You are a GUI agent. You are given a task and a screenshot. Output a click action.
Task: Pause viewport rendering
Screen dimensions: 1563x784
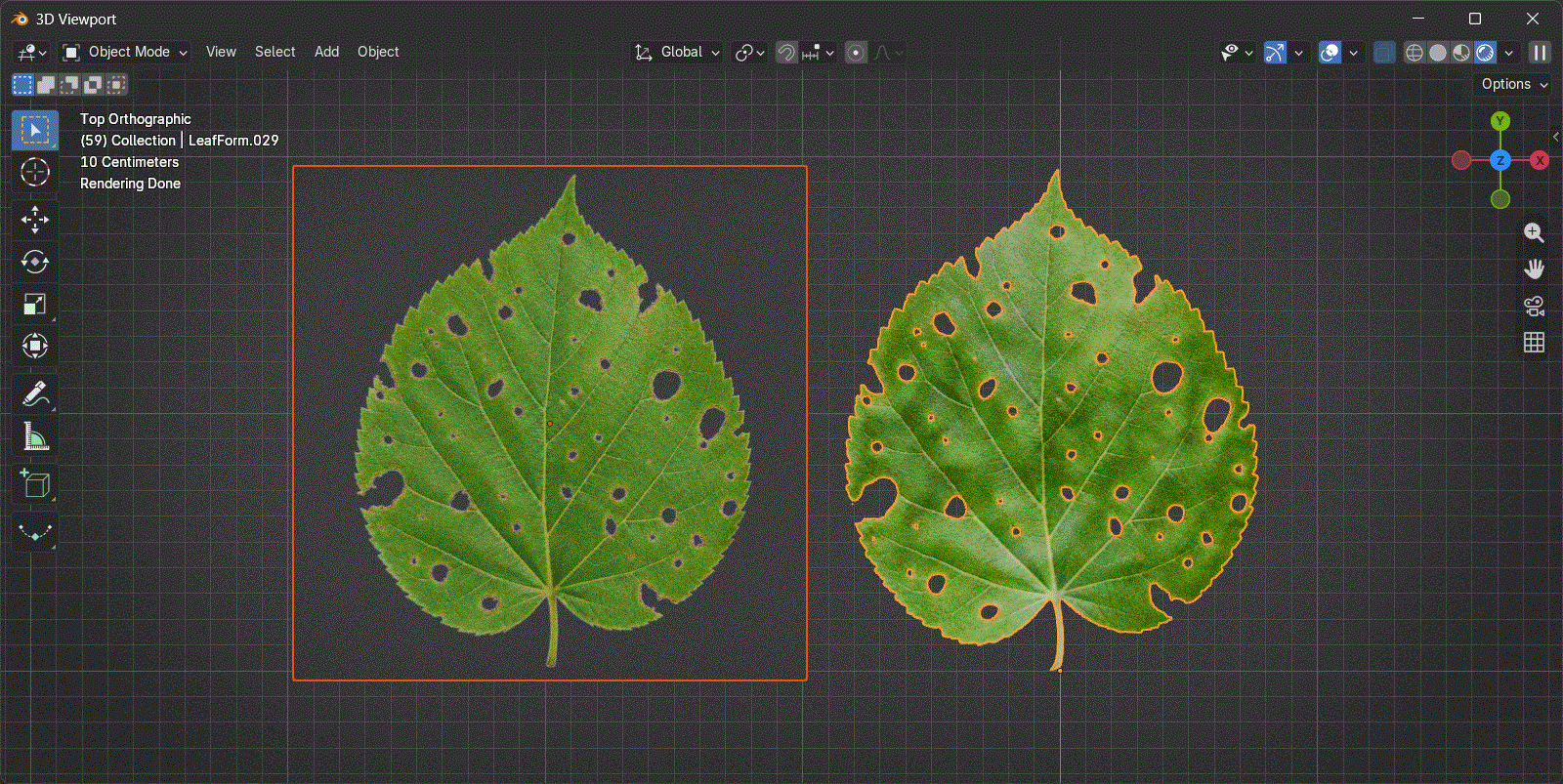click(x=1540, y=53)
